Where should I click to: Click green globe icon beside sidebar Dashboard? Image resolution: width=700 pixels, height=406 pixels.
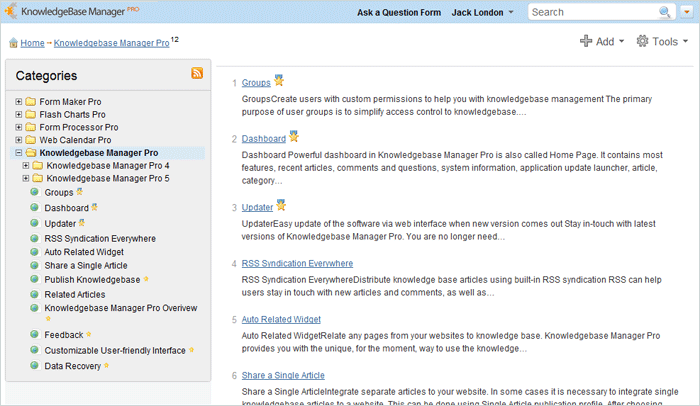[34, 207]
